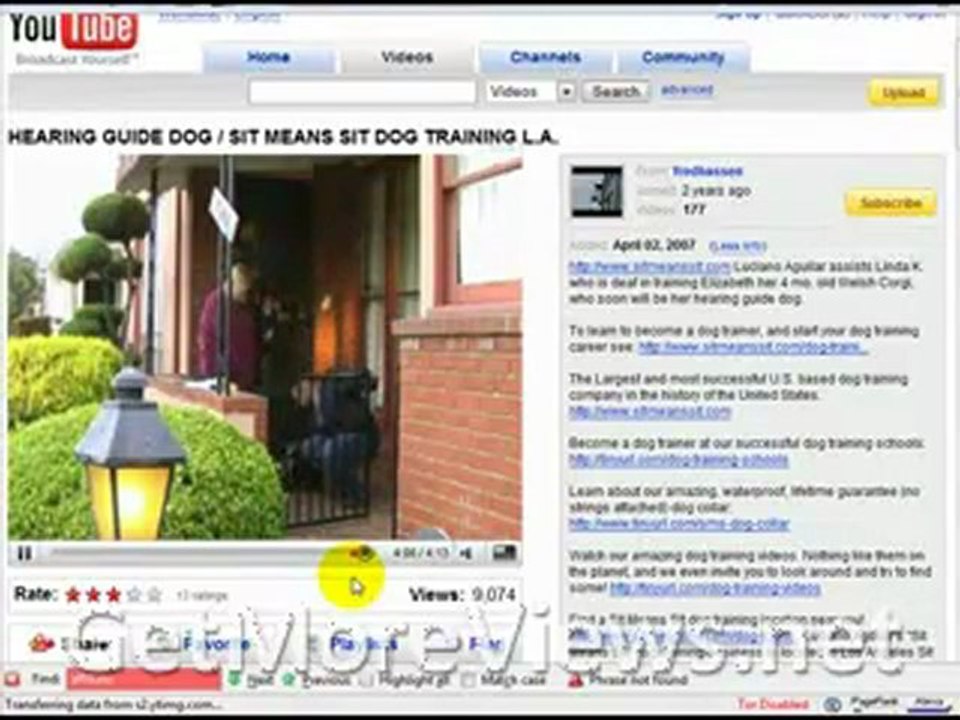Open the tinyurl sms-dog-collar link
This screenshot has width=960, height=720.
click(x=679, y=523)
